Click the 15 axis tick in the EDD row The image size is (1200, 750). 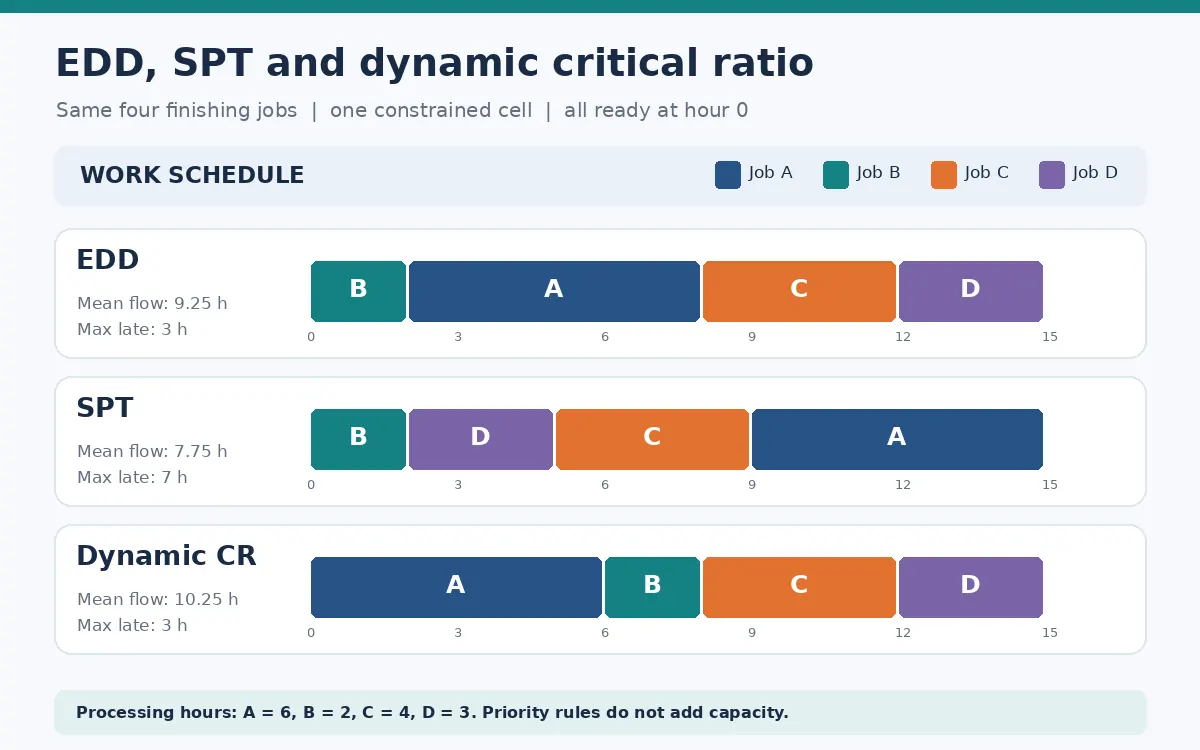pos(1050,337)
